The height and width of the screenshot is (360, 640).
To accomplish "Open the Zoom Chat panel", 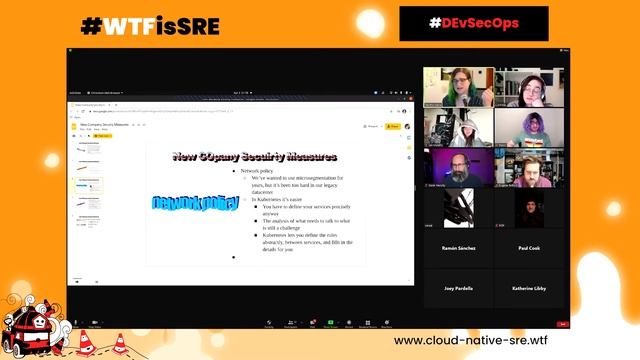I will pyautogui.click(x=313, y=324).
